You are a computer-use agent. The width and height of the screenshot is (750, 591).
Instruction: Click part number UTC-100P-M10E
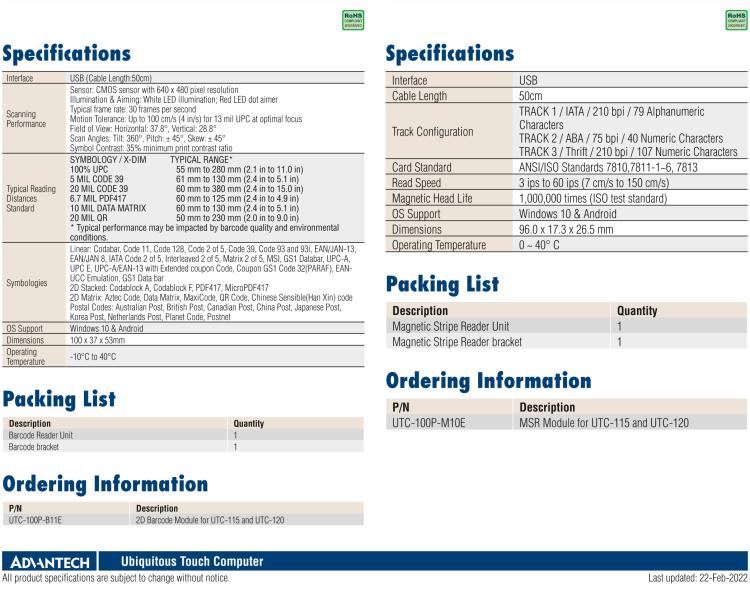tap(429, 423)
